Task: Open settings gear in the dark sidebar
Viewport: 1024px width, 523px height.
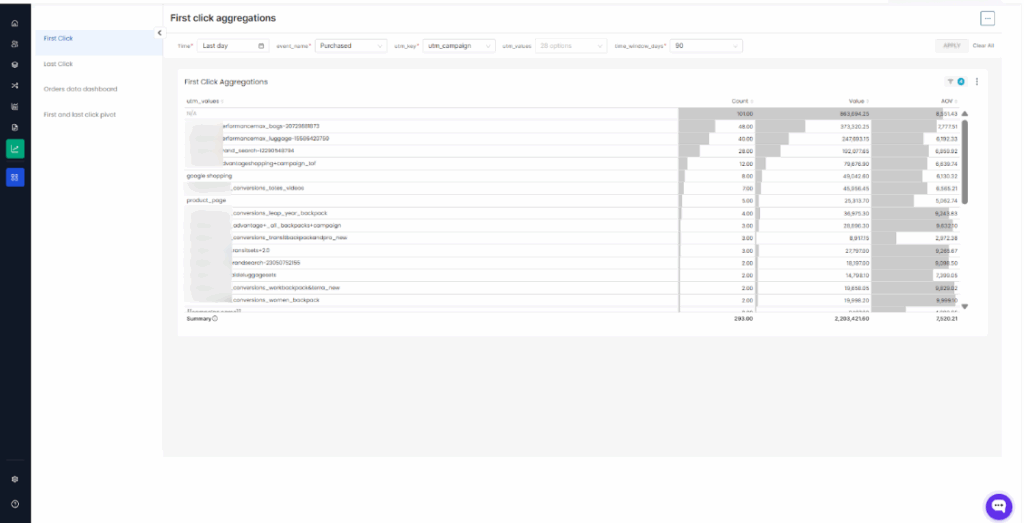Action: [x=15, y=479]
